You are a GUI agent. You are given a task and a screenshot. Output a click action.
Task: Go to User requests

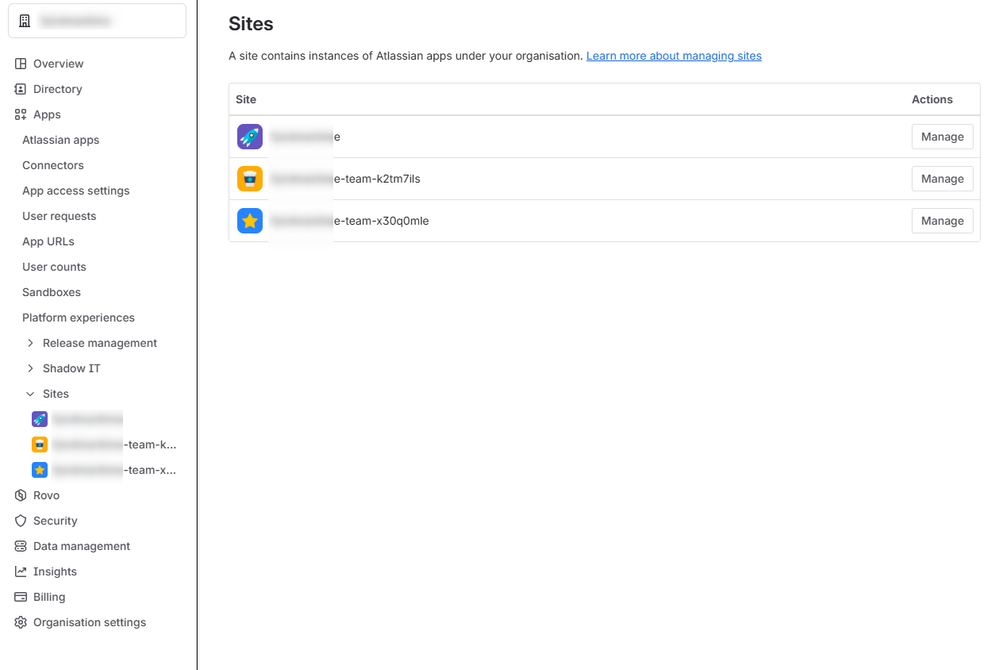click(59, 217)
